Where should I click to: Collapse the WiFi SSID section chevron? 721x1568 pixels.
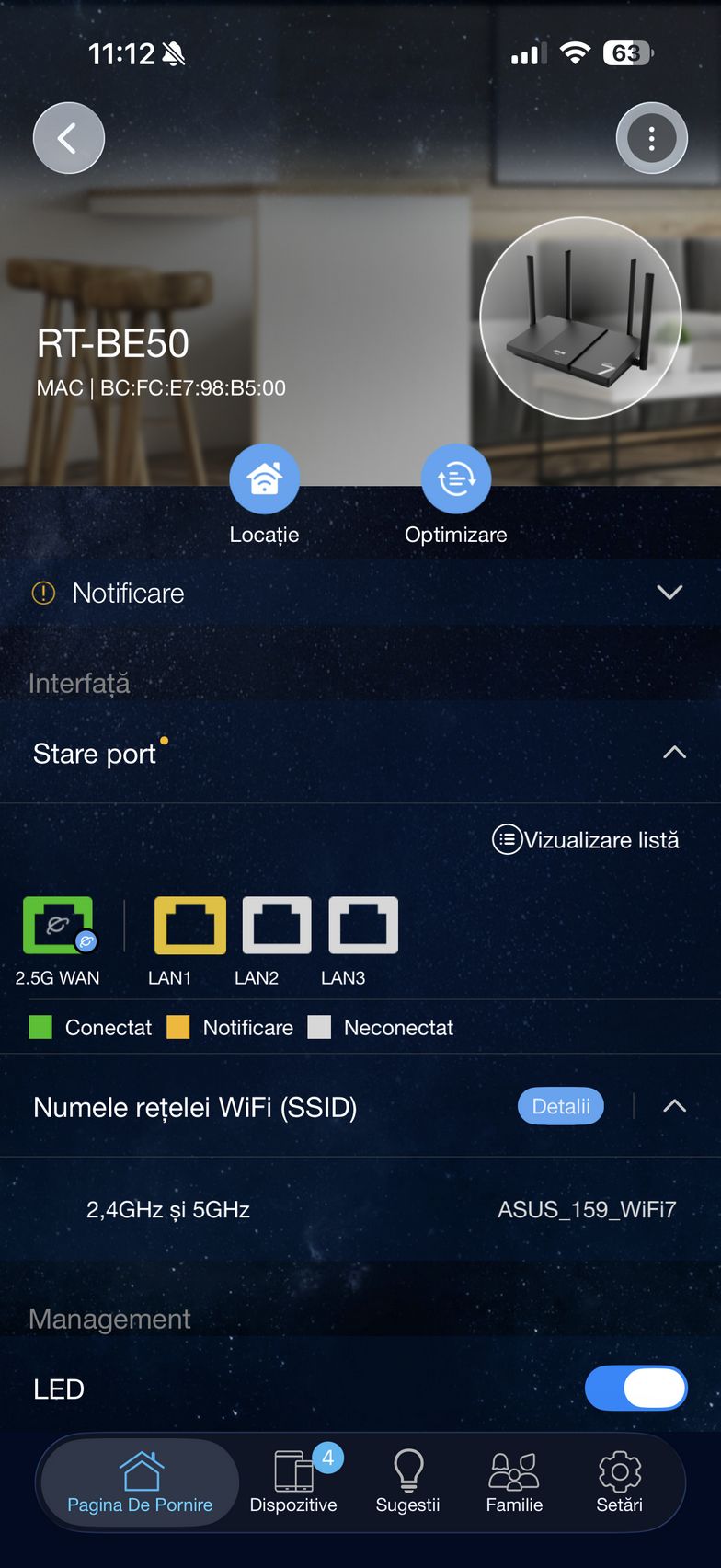674,1106
